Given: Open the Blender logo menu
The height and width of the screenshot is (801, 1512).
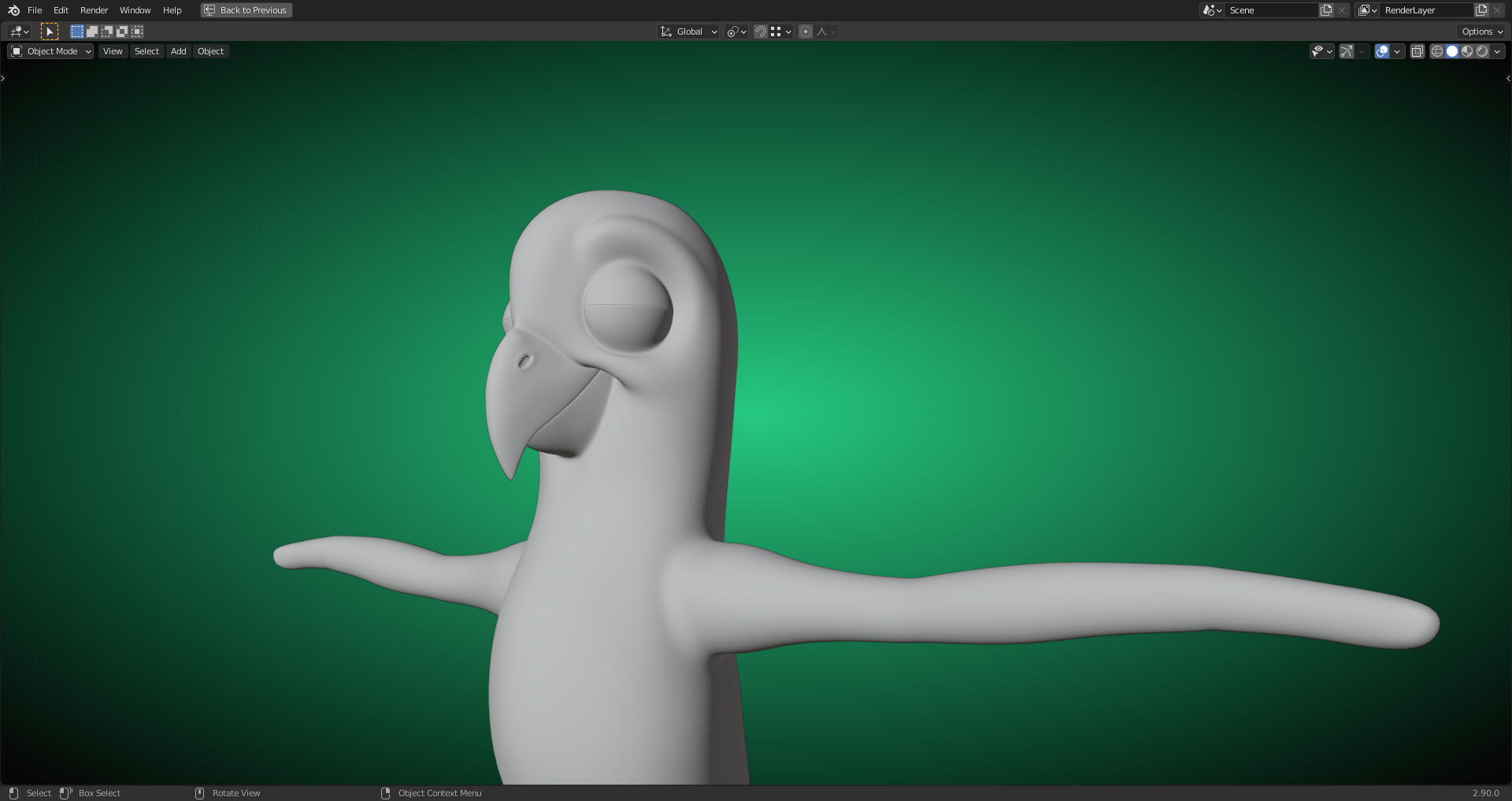Looking at the screenshot, I should click(13, 10).
